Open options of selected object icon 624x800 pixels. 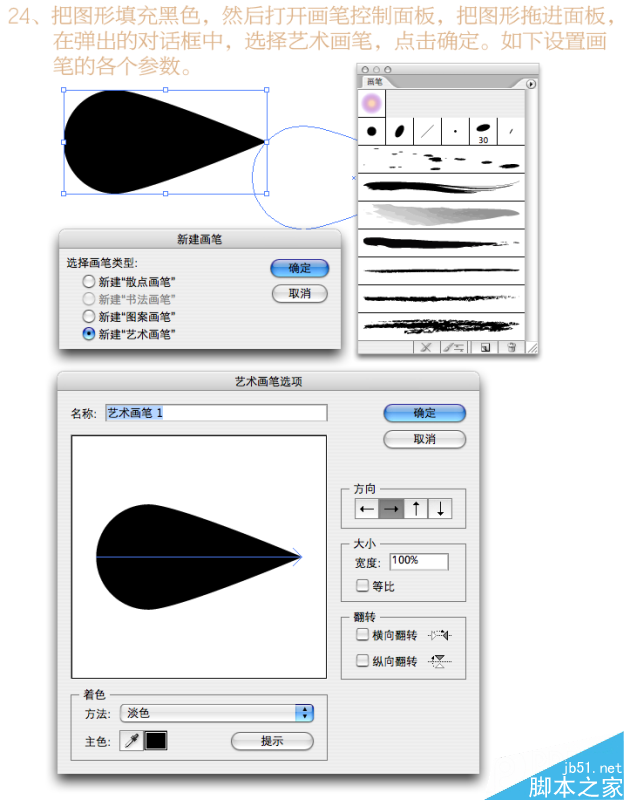click(454, 347)
